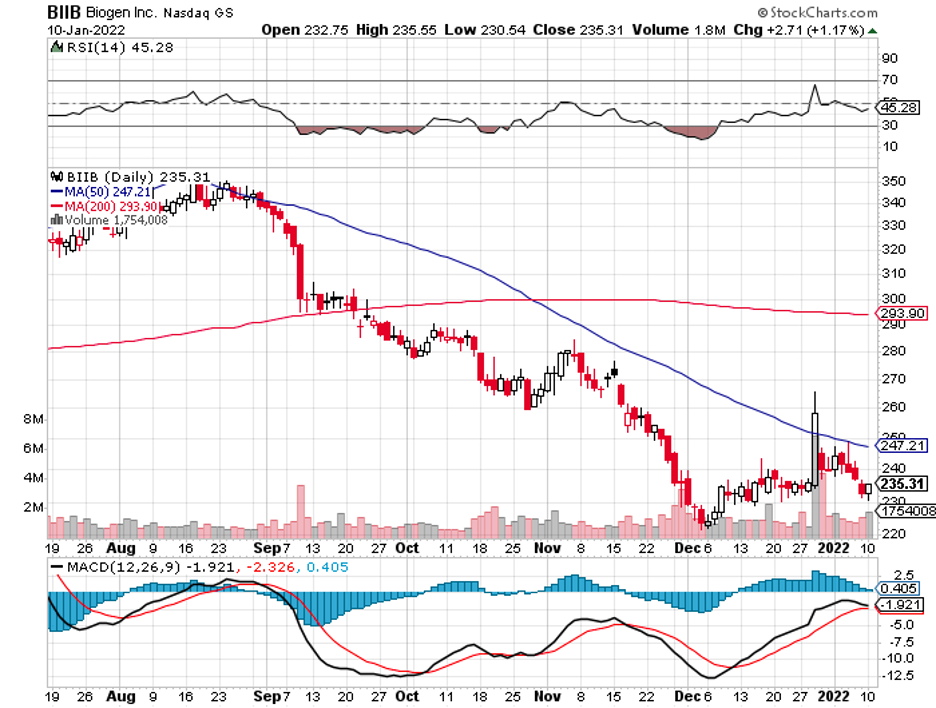Click the Nasdaq GS exchange label
The height and width of the screenshot is (708, 936).
[x=198, y=13]
